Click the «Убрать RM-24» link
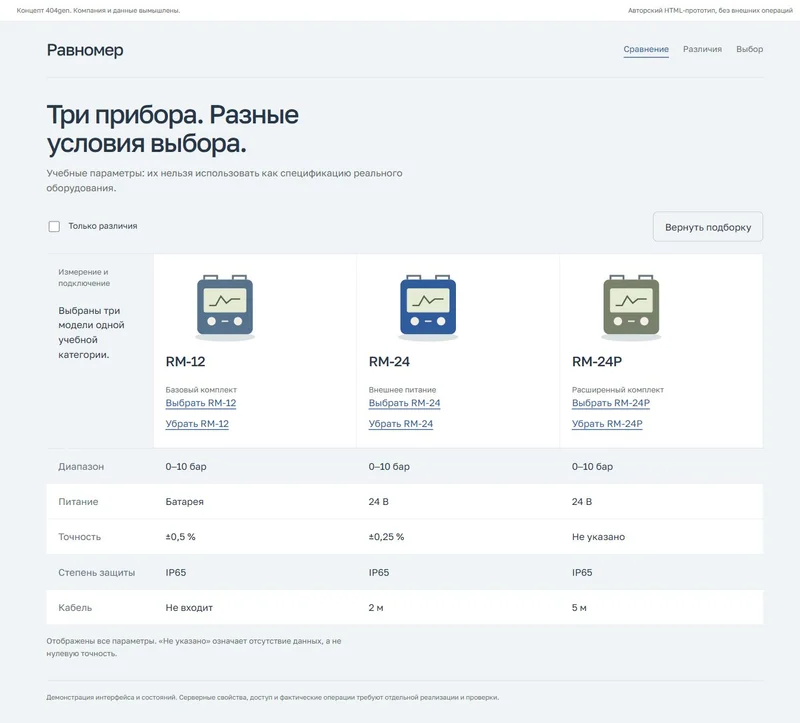The height and width of the screenshot is (723, 800). tap(401, 424)
